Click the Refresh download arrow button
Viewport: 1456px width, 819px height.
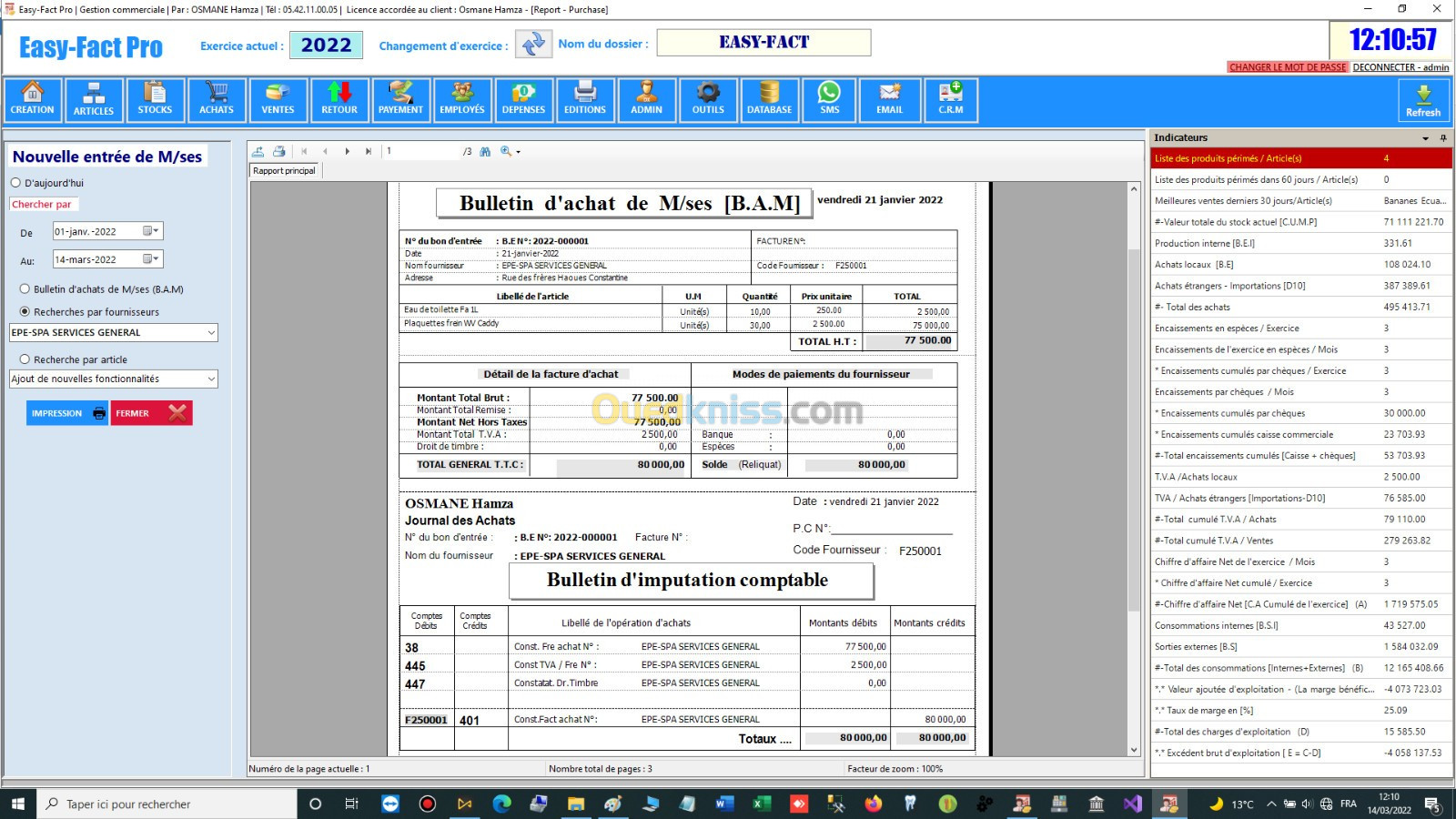[x=1423, y=100]
